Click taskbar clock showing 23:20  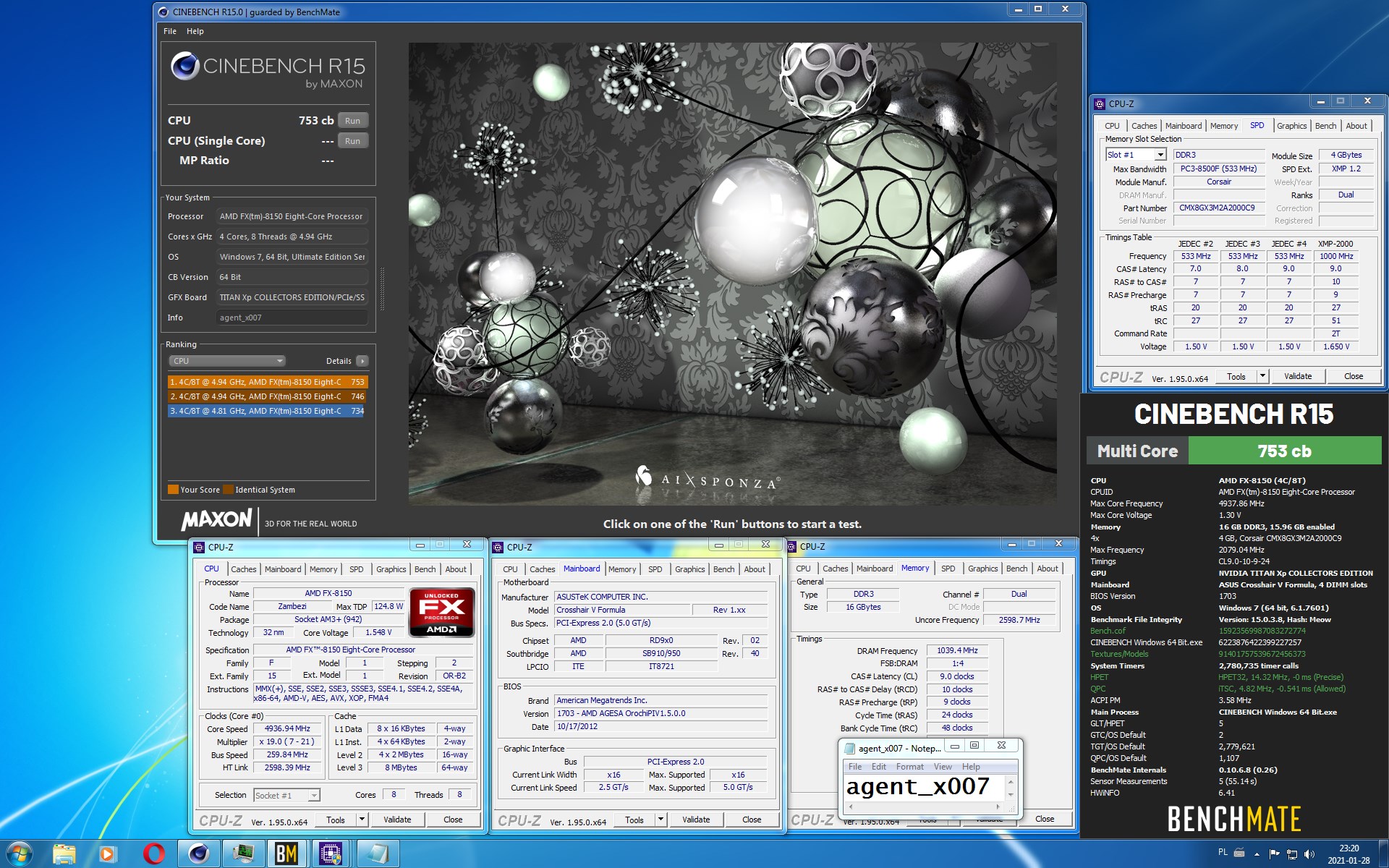1348,854
